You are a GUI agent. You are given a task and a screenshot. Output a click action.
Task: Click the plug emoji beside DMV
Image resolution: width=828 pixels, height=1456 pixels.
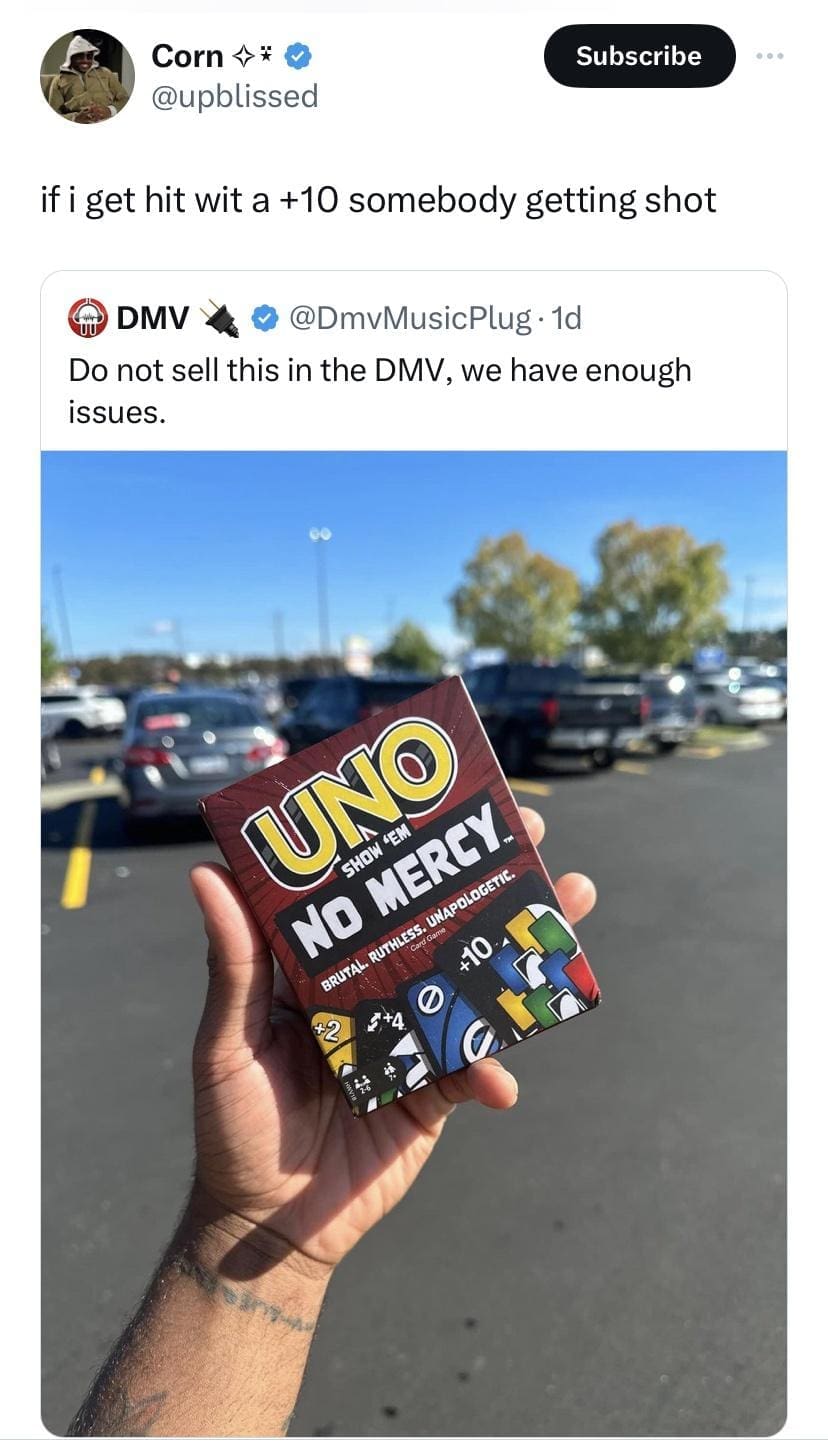tap(221, 319)
